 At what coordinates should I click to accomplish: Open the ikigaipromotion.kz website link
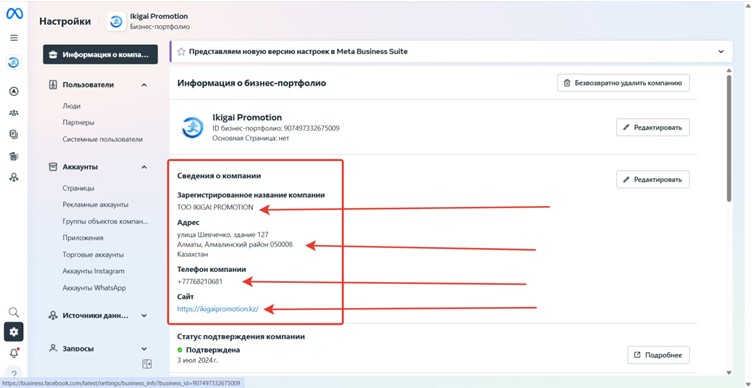click(x=218, y=309)
